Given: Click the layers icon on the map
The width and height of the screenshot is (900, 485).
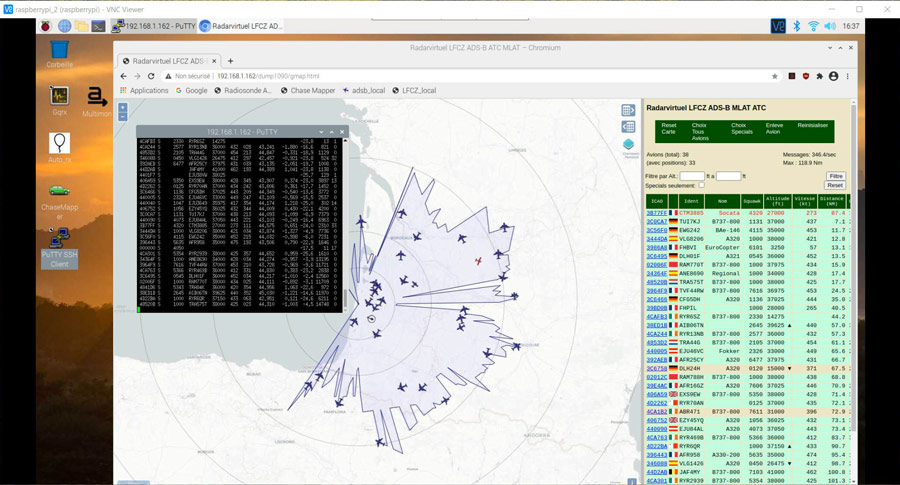Looking at the screenshot, I should pos(629,144).
